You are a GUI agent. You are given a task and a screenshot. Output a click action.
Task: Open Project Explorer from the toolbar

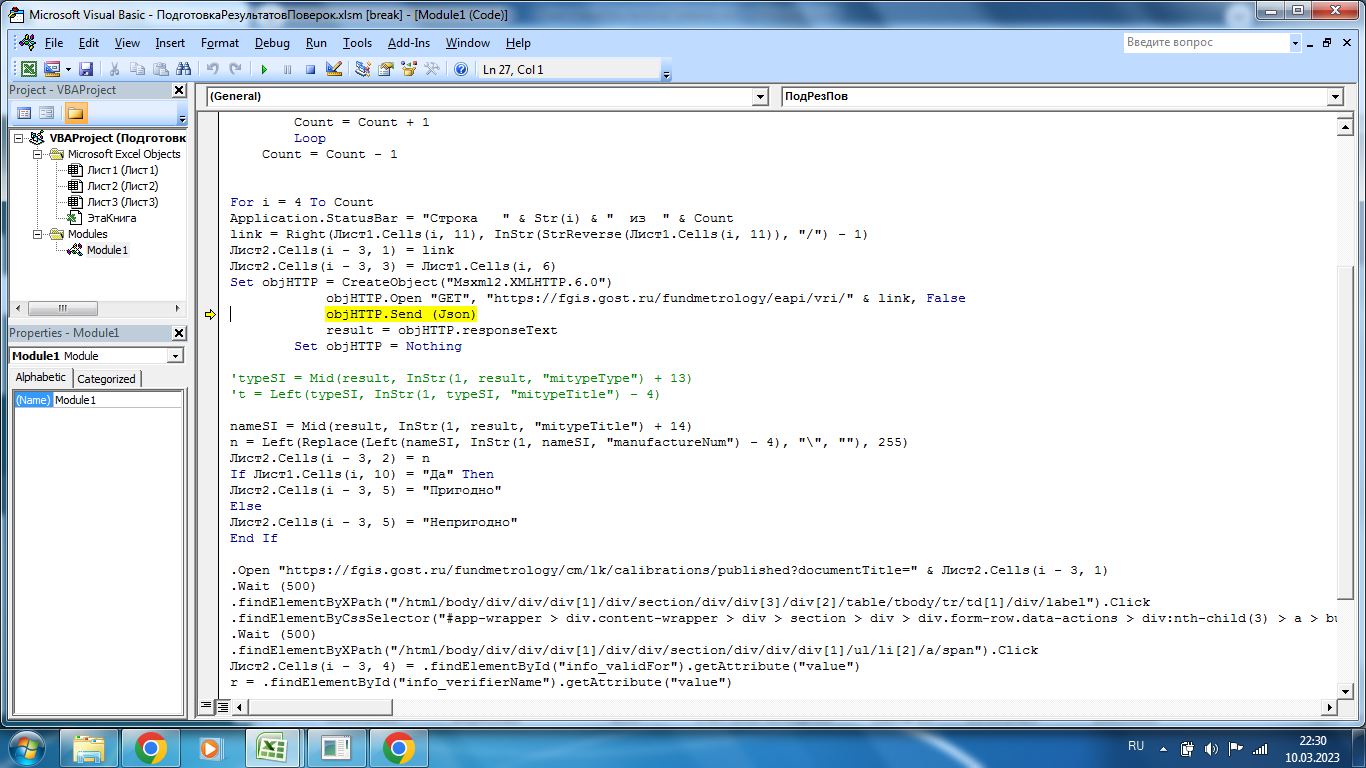pyautogui.click(x=363, y=69)
